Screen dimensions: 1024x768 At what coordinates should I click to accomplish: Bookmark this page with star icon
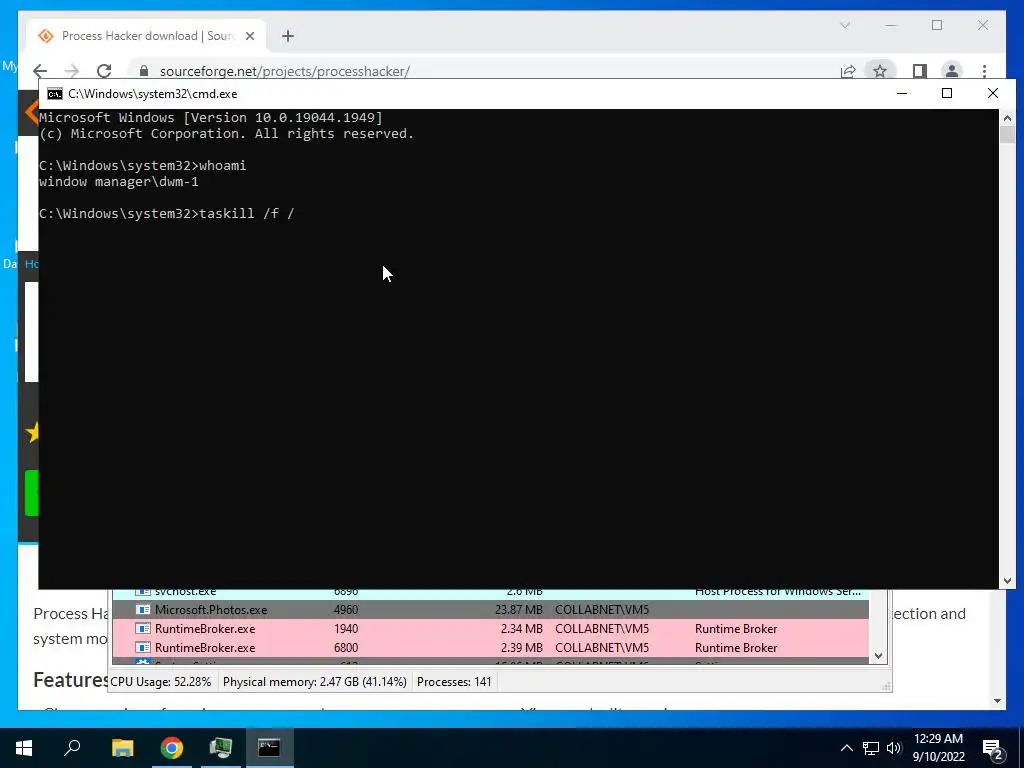880,71
